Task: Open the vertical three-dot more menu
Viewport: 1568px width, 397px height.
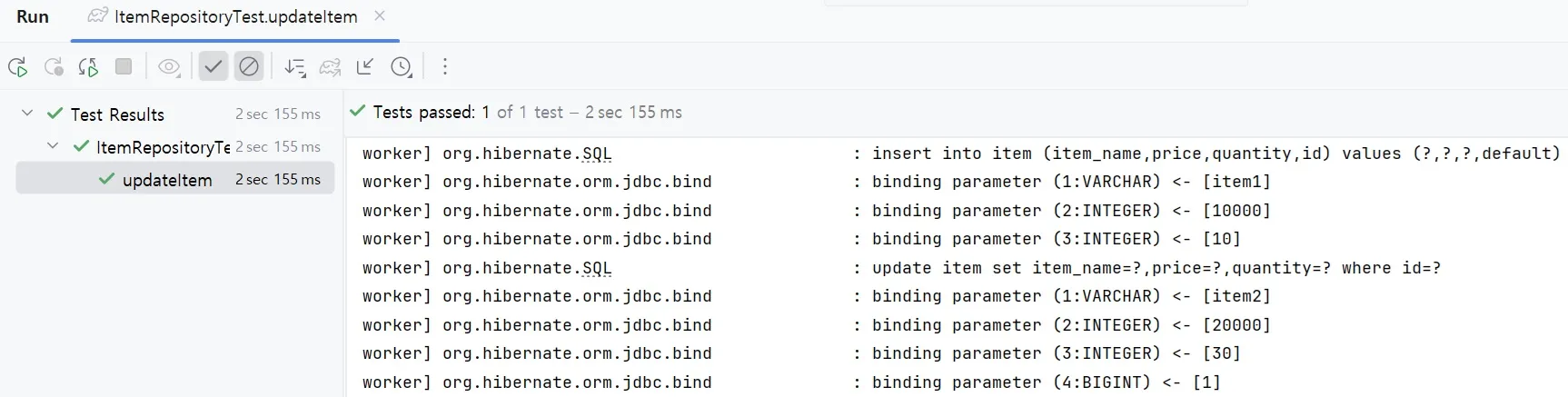Action: tap(444, 66)
